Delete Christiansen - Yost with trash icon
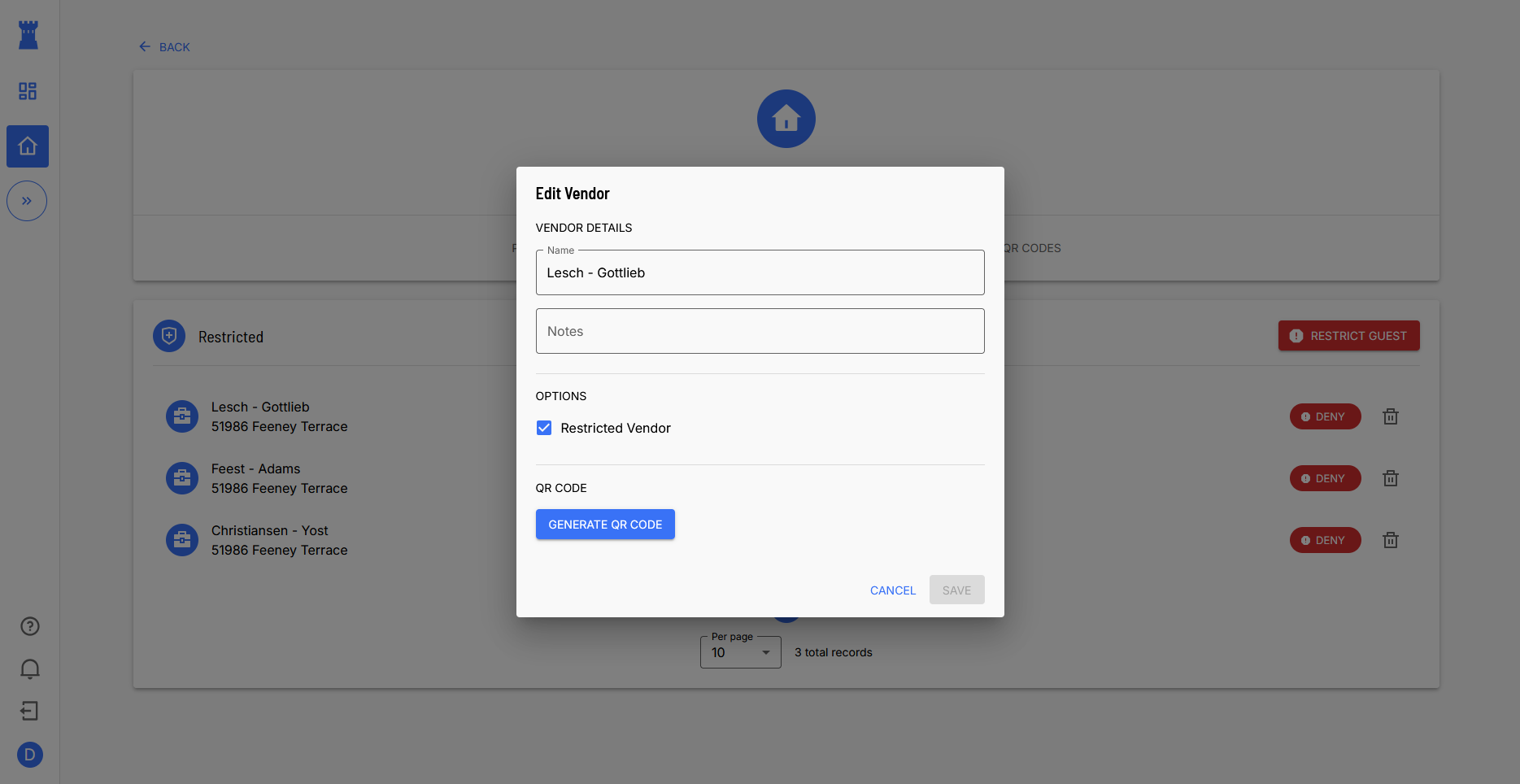Screen dimensions: 1520x784 [1391, 540]
